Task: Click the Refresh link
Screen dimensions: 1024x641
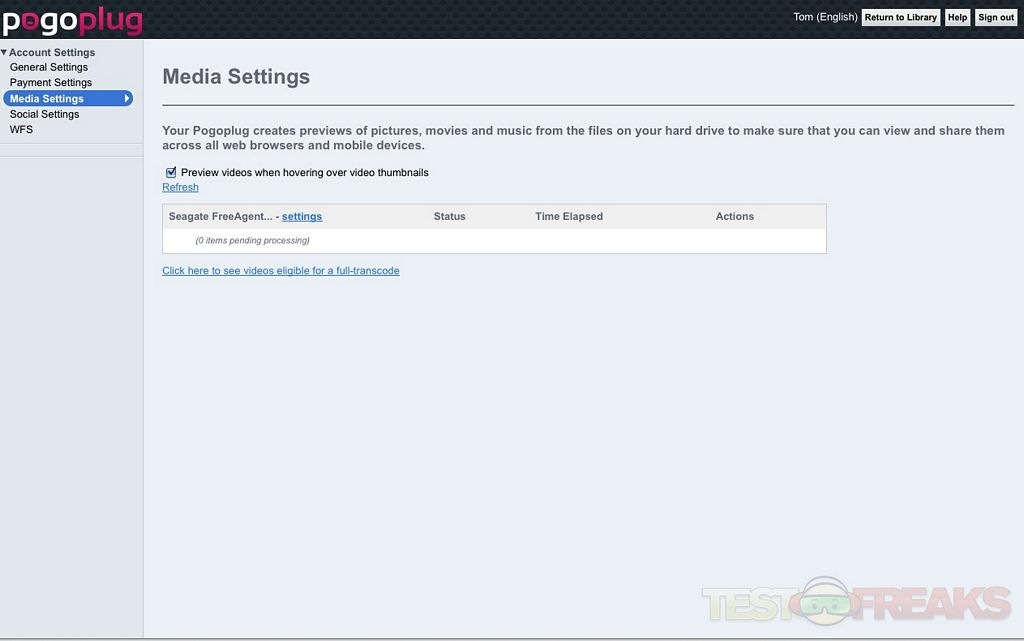Action: coord(180,187)
